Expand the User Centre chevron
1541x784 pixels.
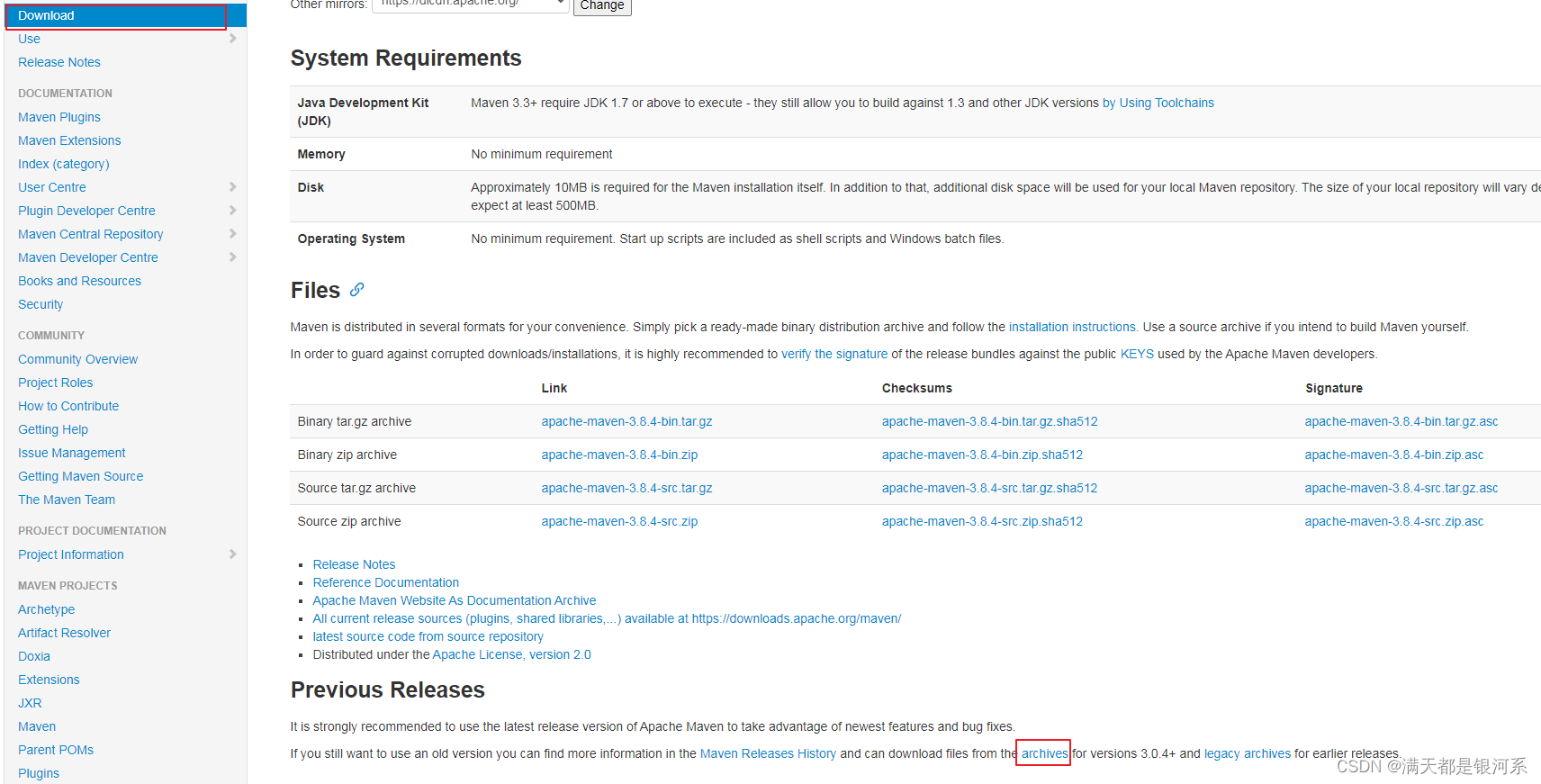click(x=233, y=187)
